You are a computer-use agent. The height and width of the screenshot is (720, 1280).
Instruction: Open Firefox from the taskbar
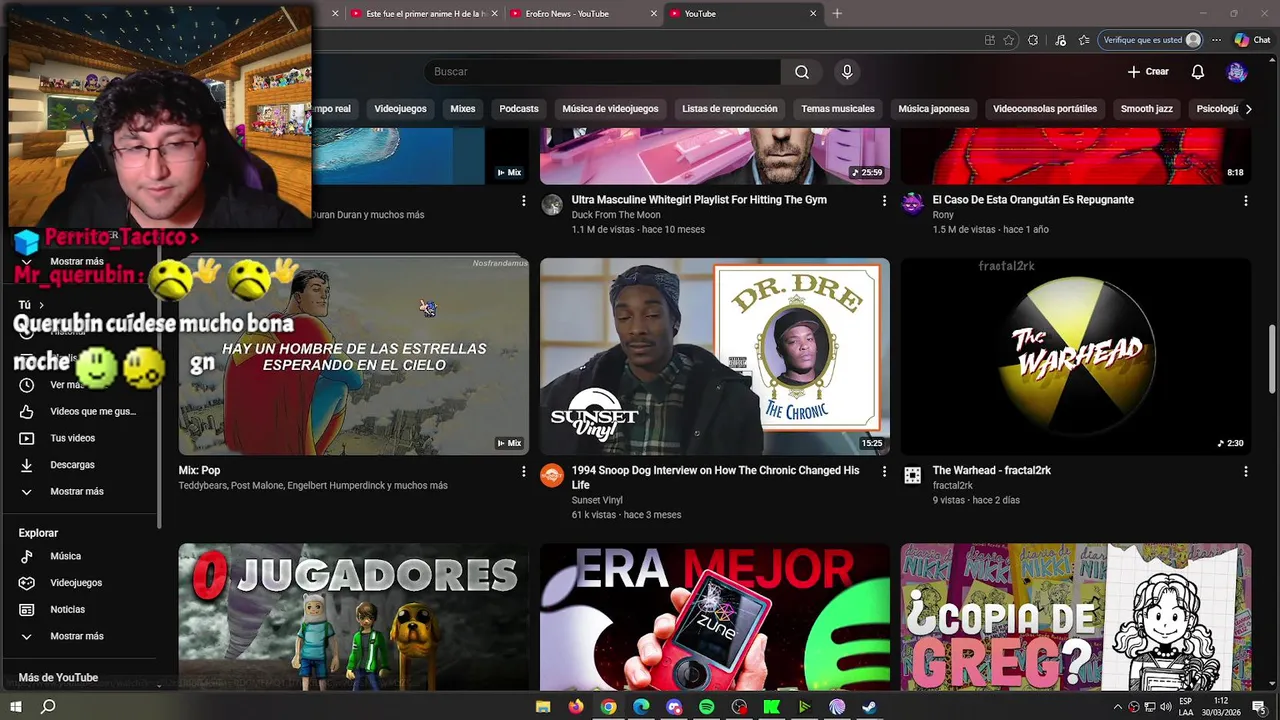tap(576, 707)
